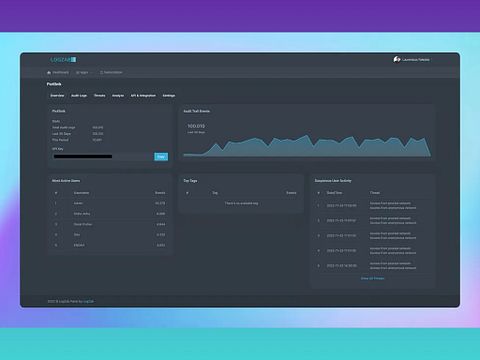Click the user avatar image
This screenshot has height=360, width=480.
click(x=396, y=59)
